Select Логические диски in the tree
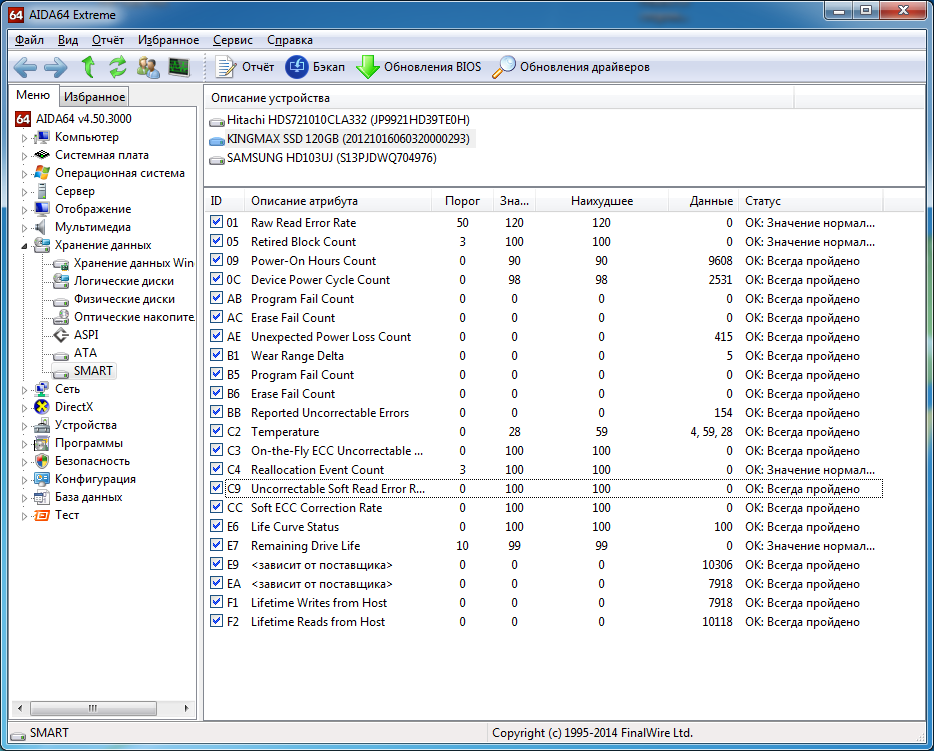Screen dimensions: 934x751 [123, 281]
